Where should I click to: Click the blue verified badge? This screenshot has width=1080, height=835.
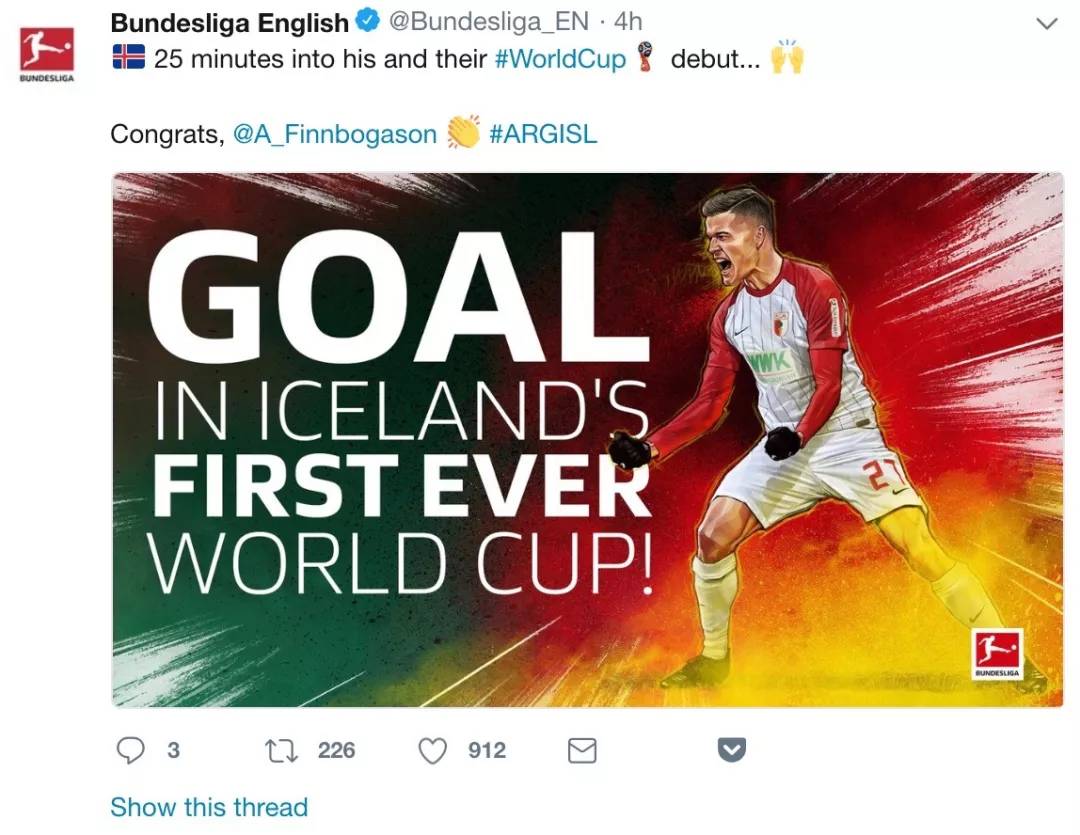pos(367,22)
